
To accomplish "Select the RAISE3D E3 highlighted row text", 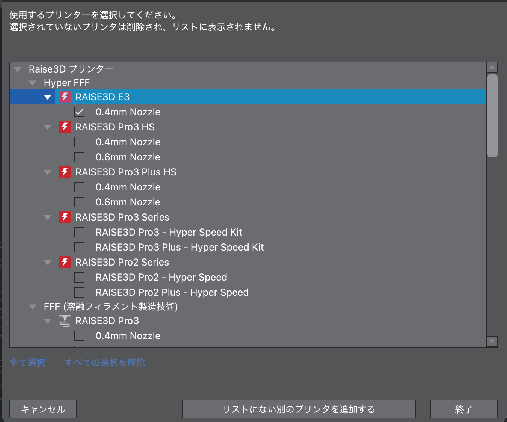I will tap(102, 97).
